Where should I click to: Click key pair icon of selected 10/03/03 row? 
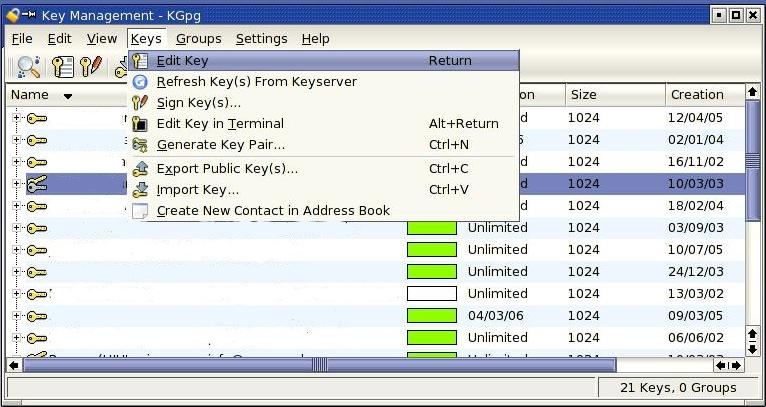coord(37,184)
